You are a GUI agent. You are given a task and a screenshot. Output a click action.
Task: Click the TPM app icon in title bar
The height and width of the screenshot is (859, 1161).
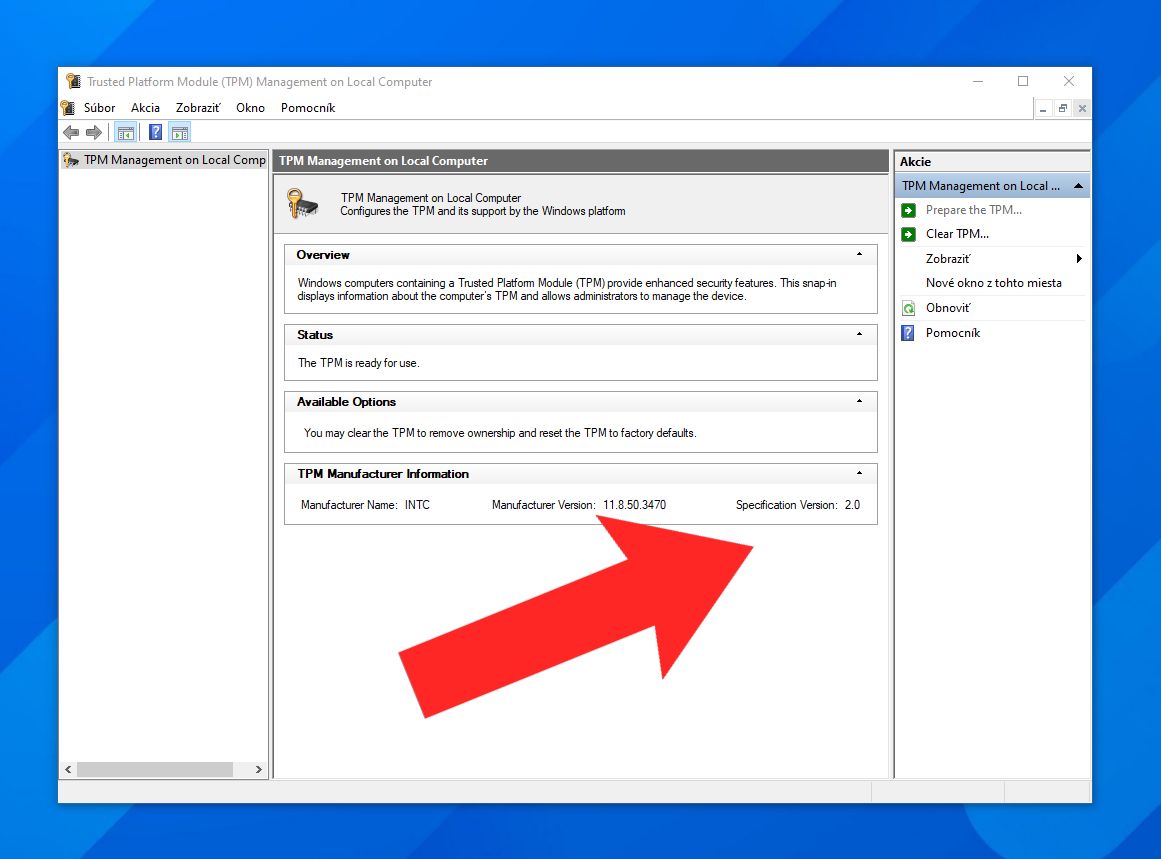click(73, 81)
